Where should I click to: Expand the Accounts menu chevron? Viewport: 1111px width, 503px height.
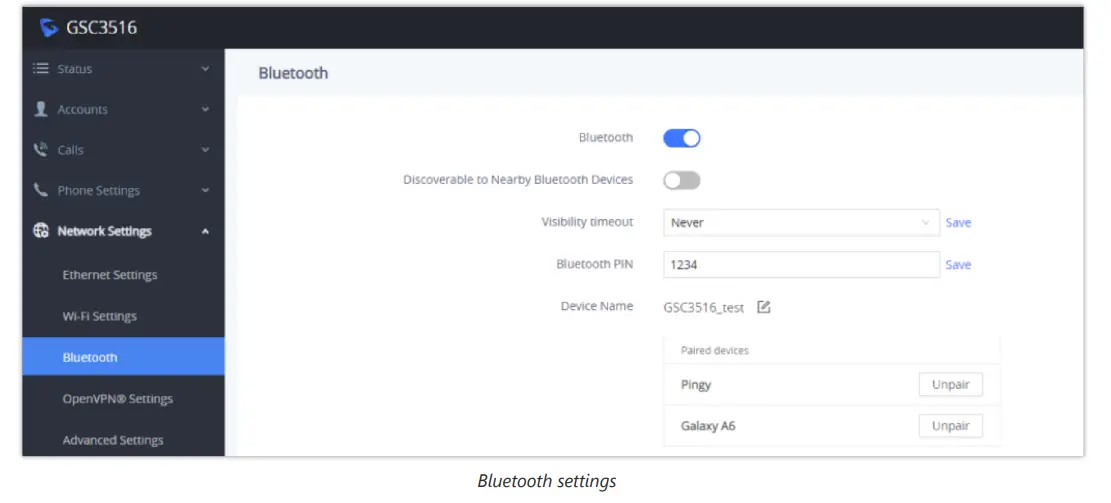coord(205,109)
